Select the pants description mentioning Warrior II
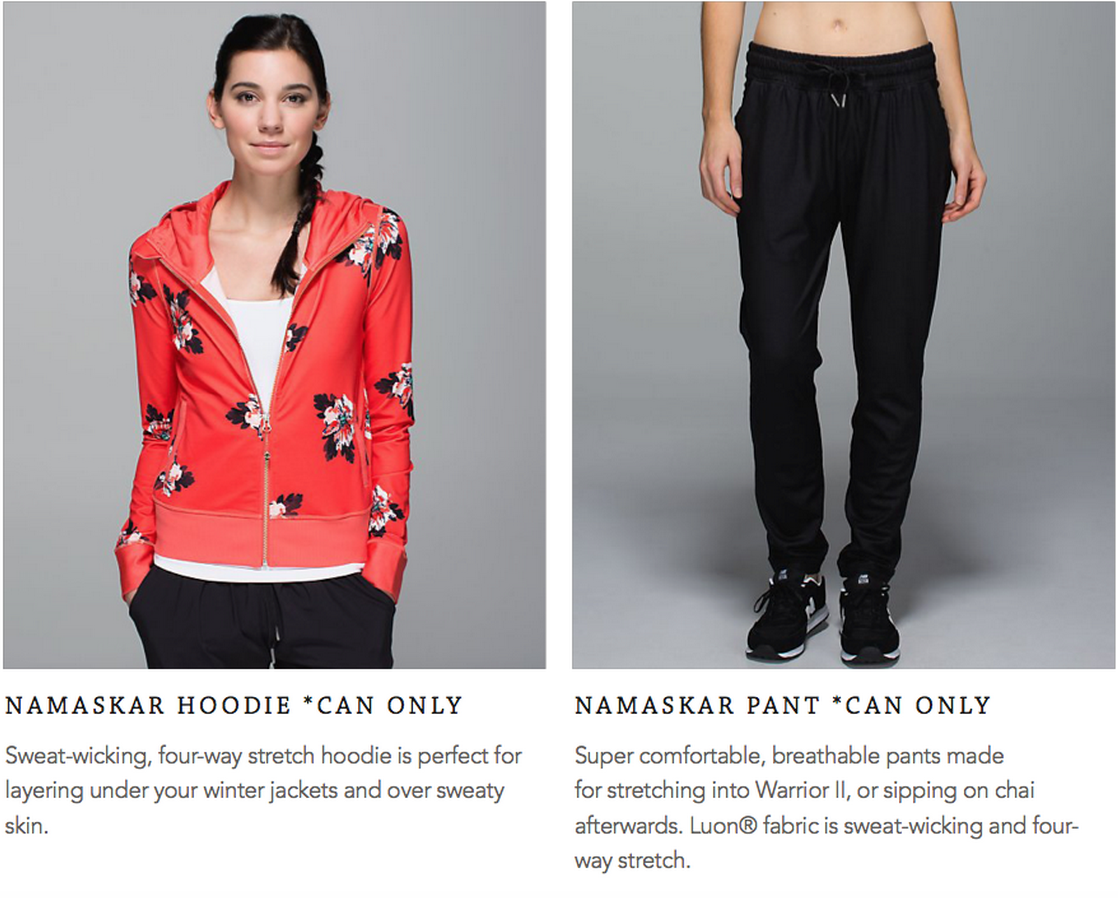The height and width of the screenshot is (898, 1118). point(827,807)
